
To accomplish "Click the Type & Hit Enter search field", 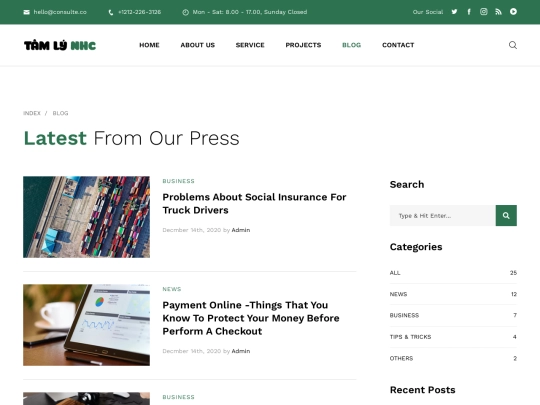I will tap(443, 216).
